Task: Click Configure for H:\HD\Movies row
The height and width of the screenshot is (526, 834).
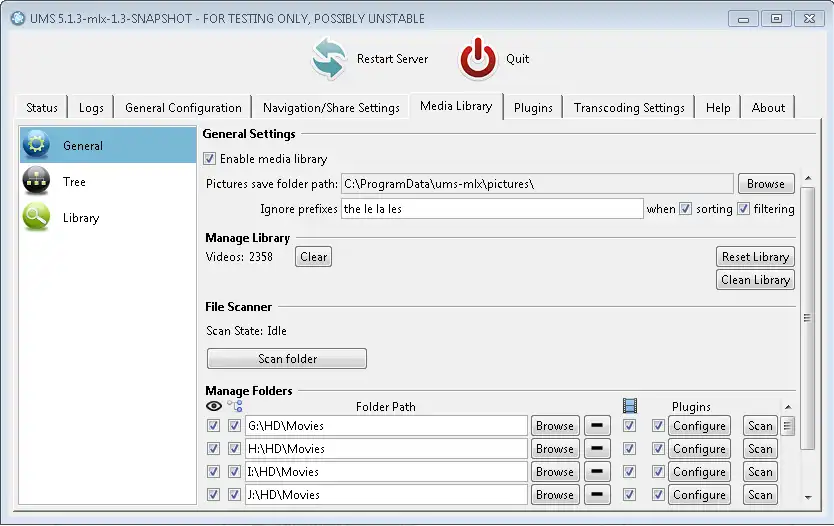Action: pos(699,448)
